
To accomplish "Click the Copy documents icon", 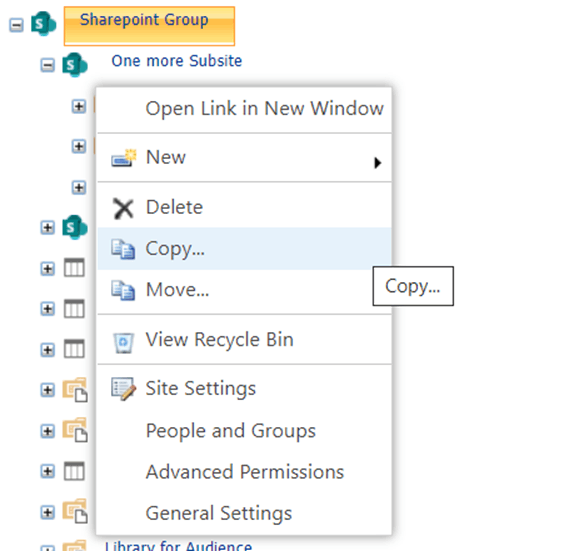I will (123, 249).
